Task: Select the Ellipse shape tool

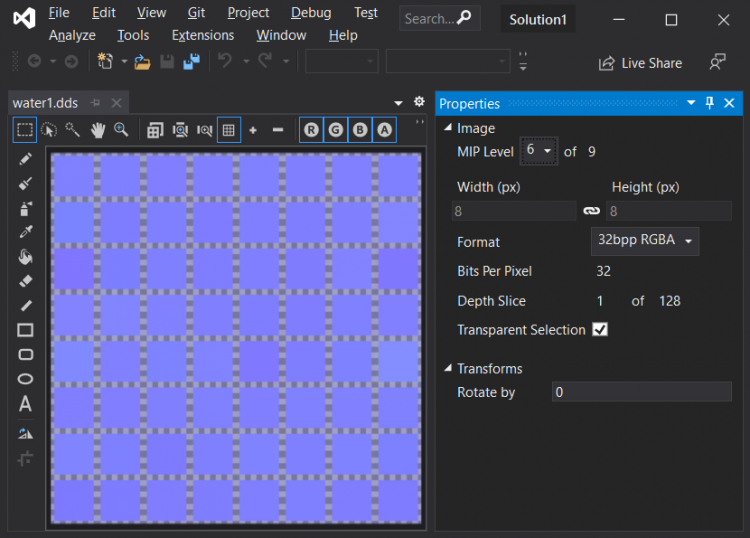Action: (x=26, y=379)
